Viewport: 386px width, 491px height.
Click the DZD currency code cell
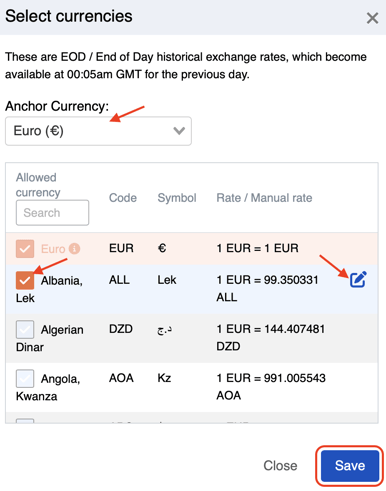121,329
